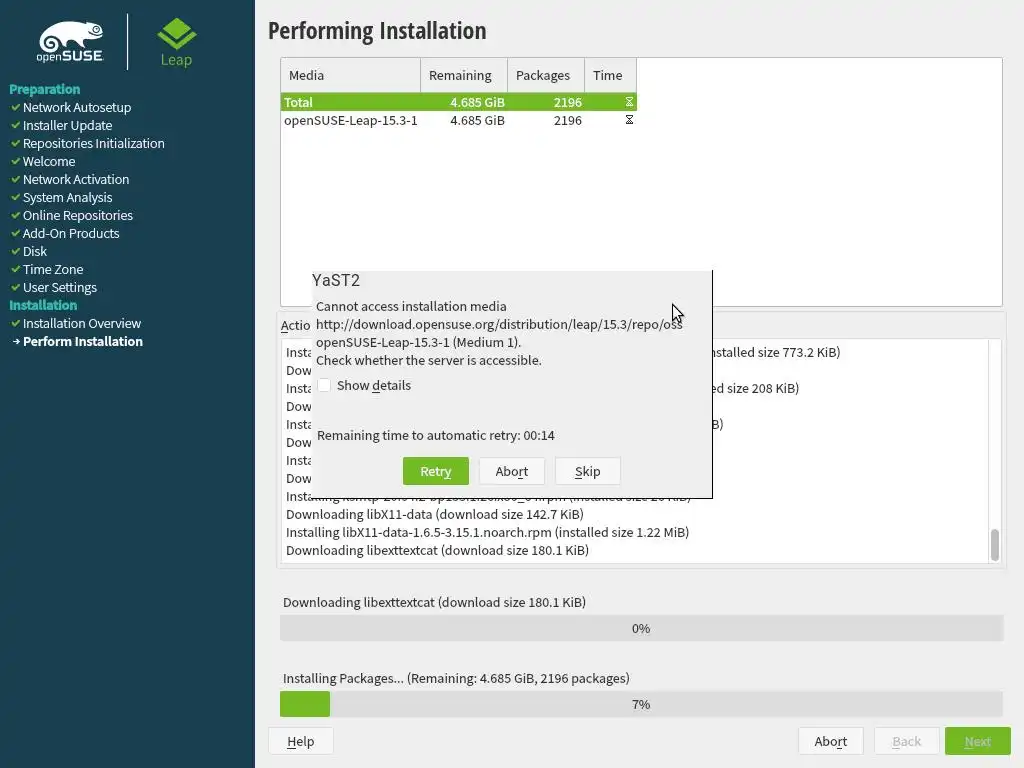Viewport: 1024px width, 768px height.
Task: Click the Performing Installation heading
Action: tap(377, 31)
